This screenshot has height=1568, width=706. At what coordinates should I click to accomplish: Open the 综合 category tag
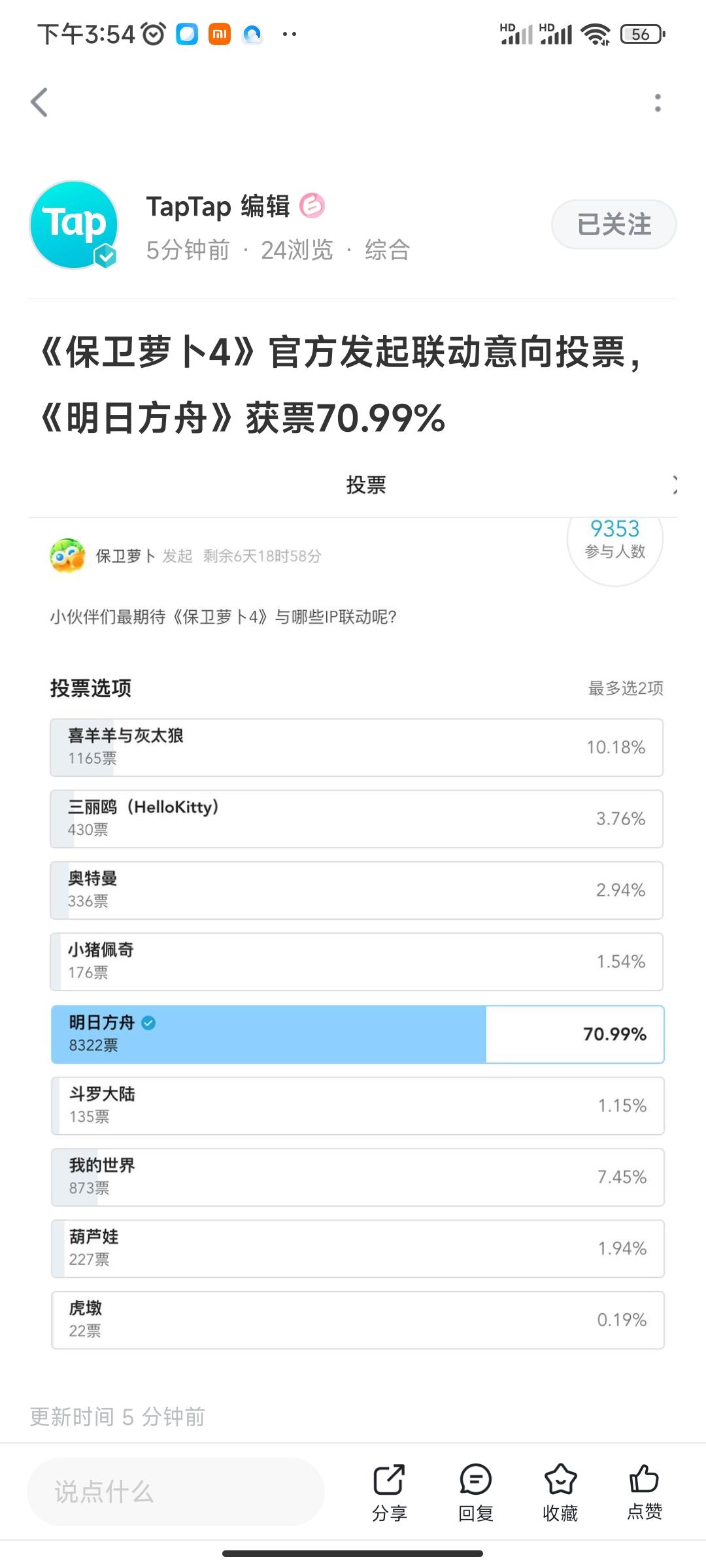coord(387,250)
